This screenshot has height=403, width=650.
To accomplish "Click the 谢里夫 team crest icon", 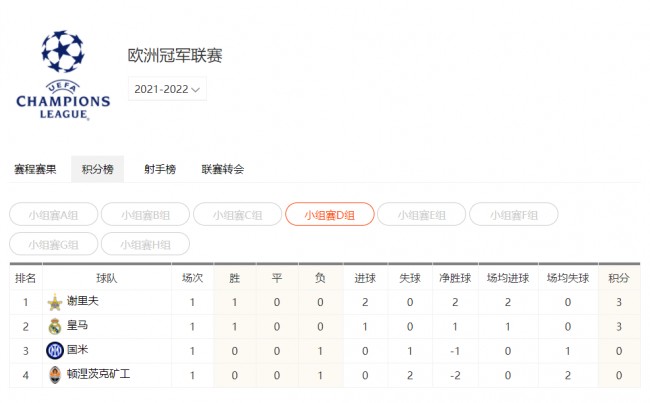I will point(55,302).
